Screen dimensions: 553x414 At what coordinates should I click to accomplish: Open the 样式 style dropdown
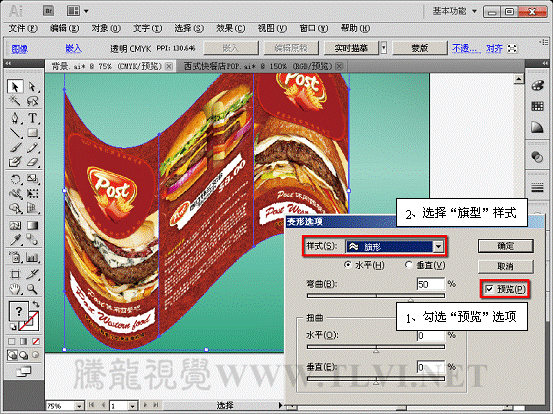pos(438,246)
